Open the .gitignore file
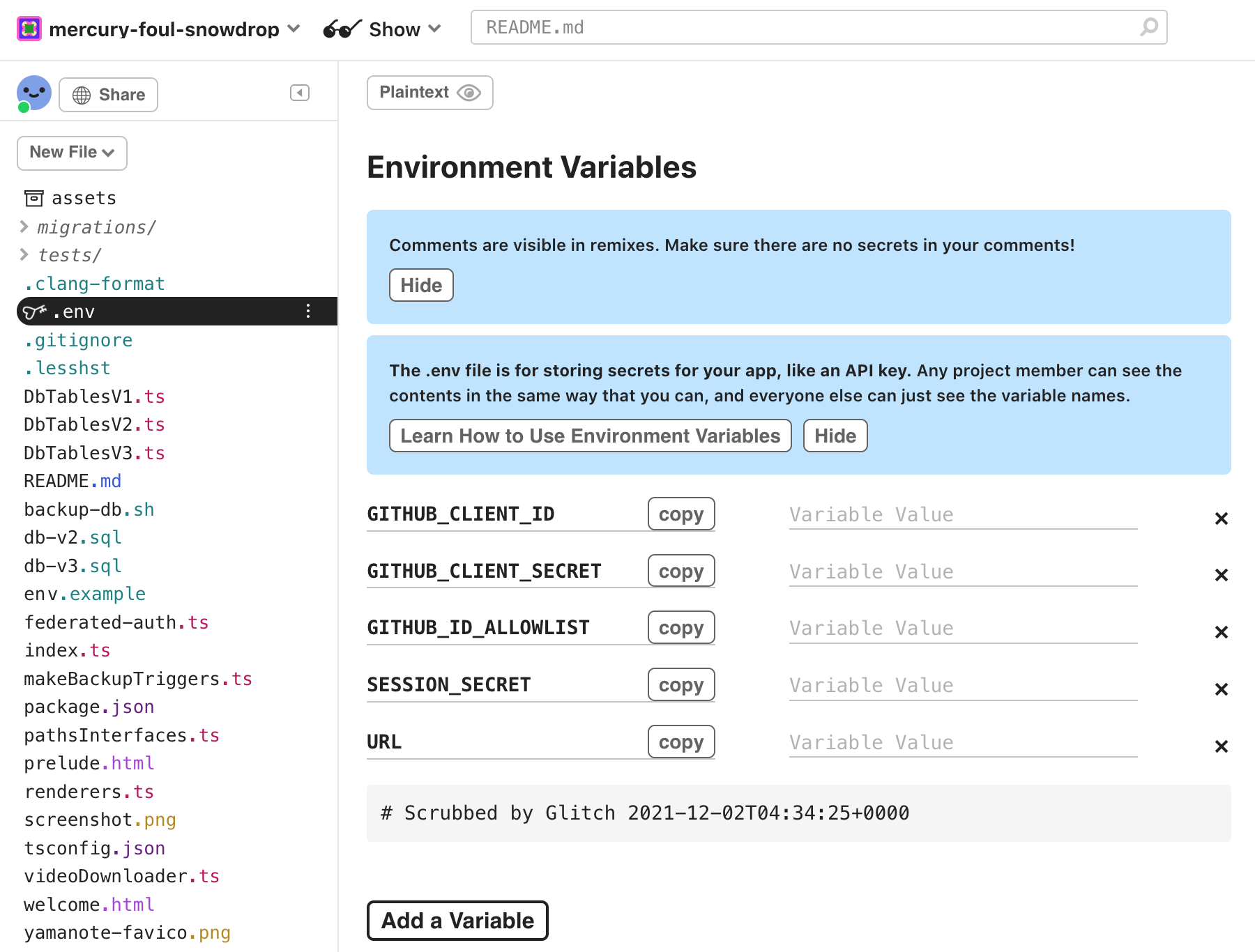The width and height of the screenshot is (1255, 952). click(78, 340)
